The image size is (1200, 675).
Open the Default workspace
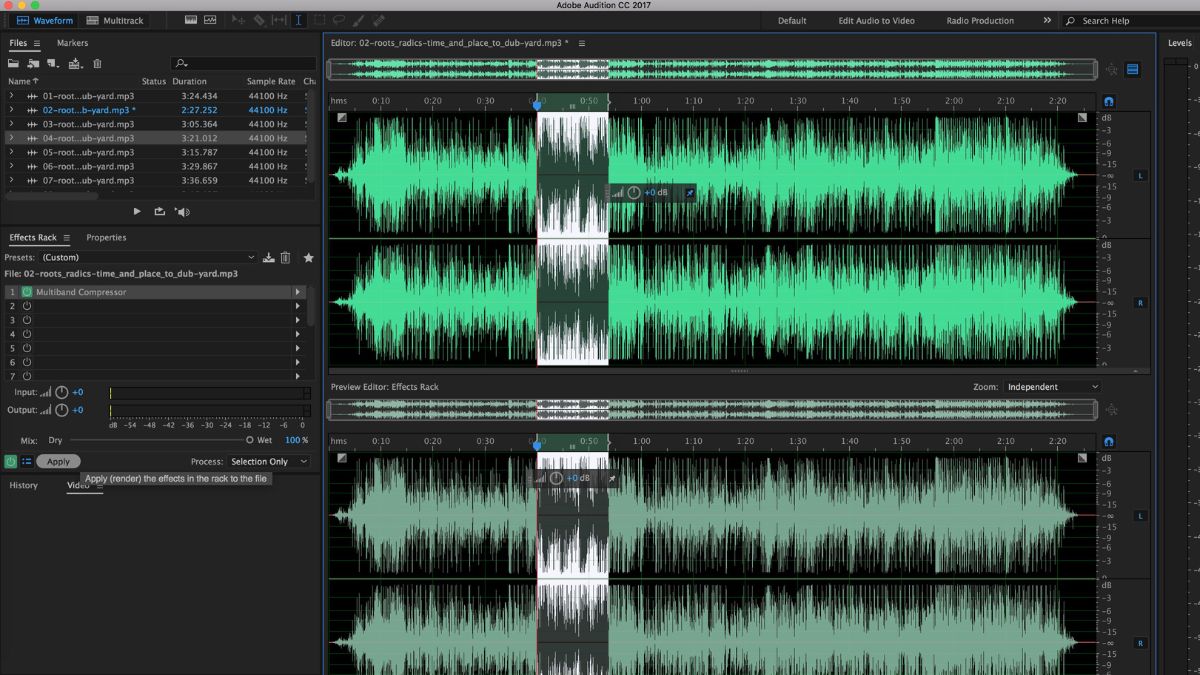pyautogui.click(x=792, y=20)
